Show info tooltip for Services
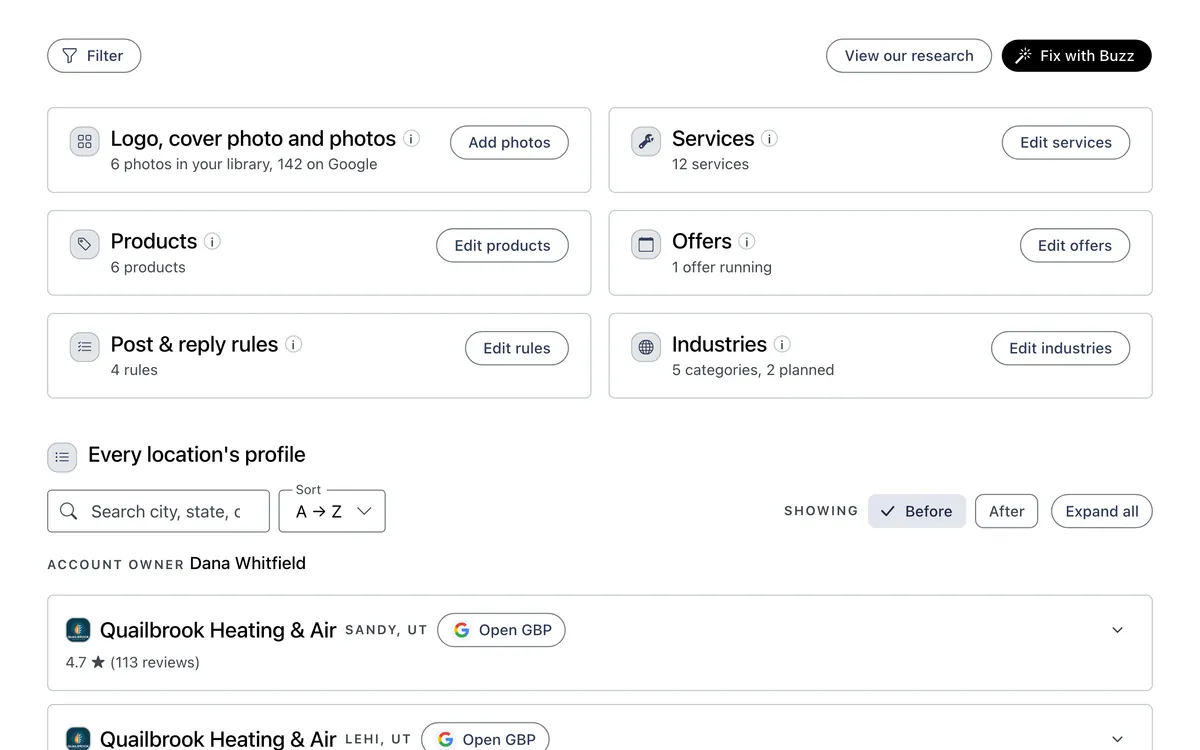The width and height of the screenshot is (1200, 750). (769, 139)
